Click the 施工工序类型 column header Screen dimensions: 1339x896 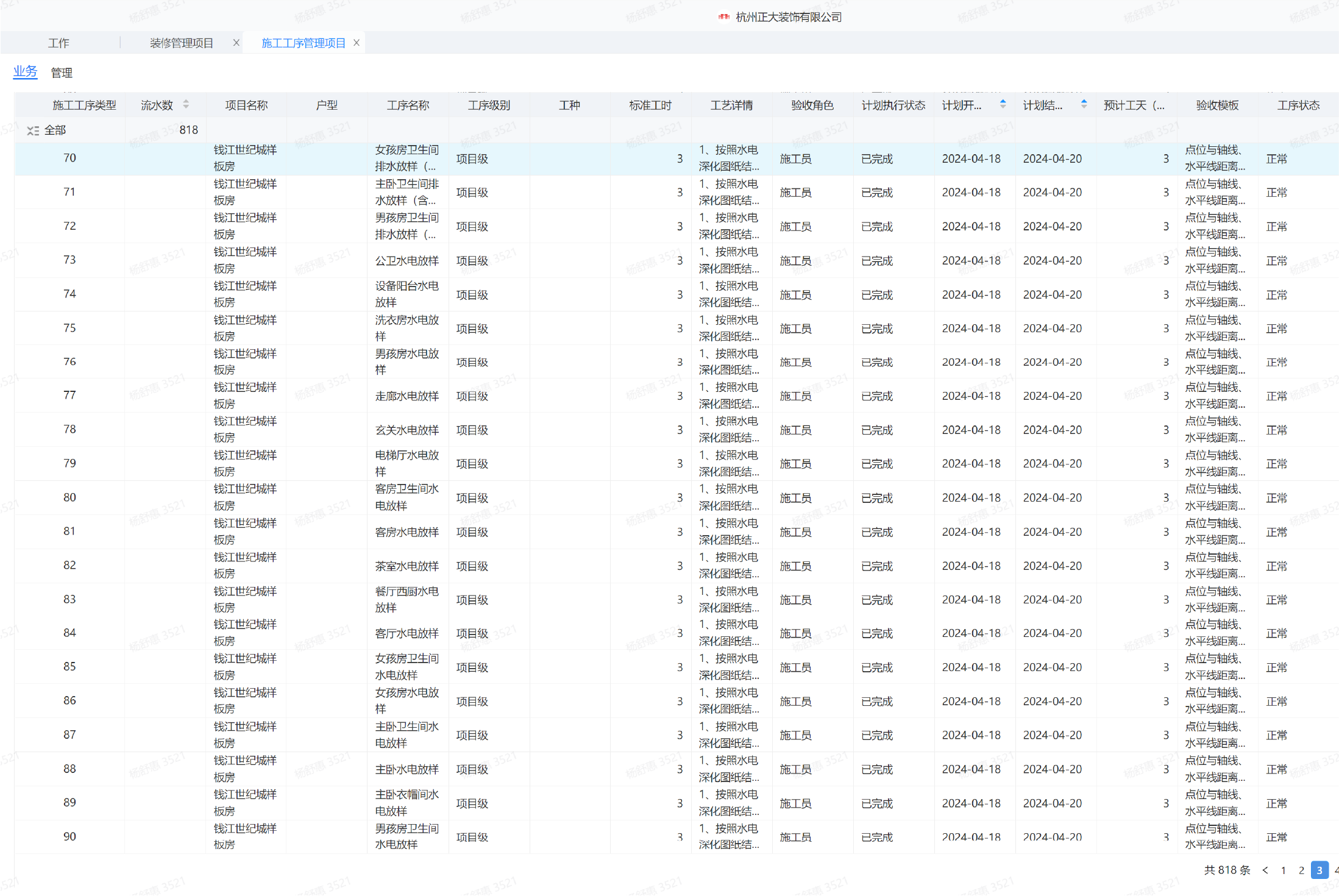tap(84, 105)
